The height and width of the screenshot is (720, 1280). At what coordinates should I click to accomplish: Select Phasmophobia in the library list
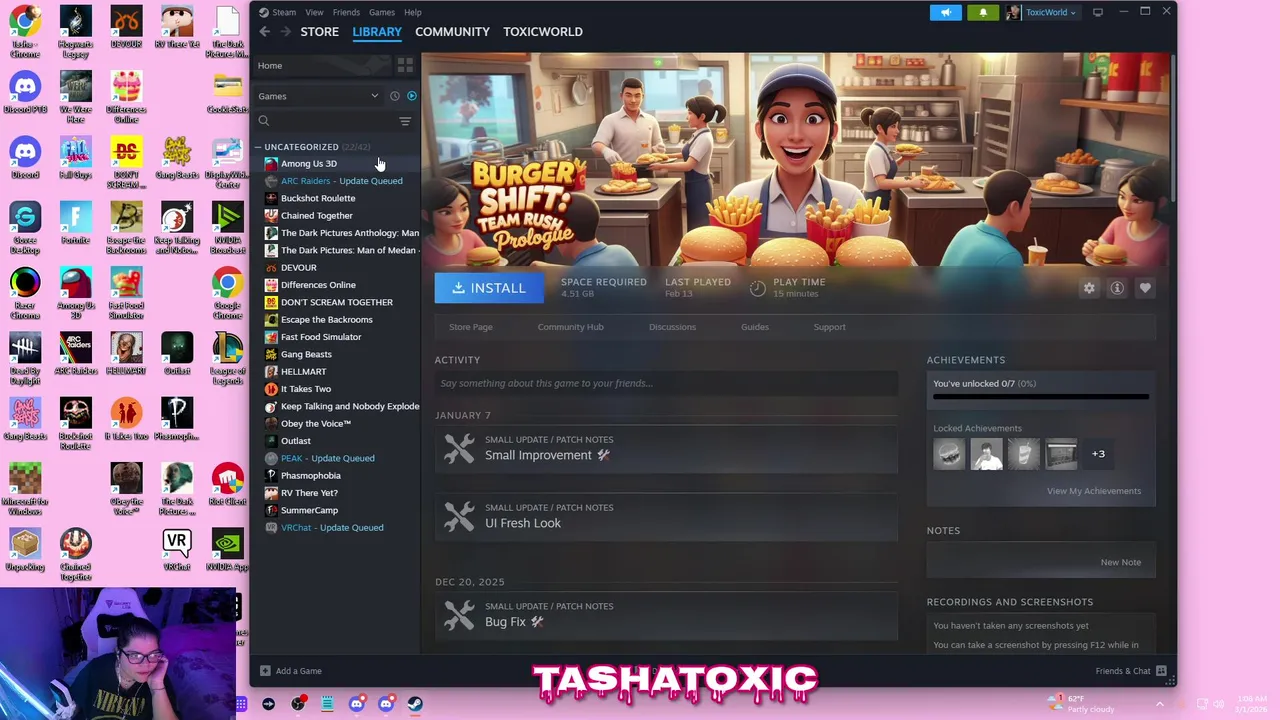point(335,476)
